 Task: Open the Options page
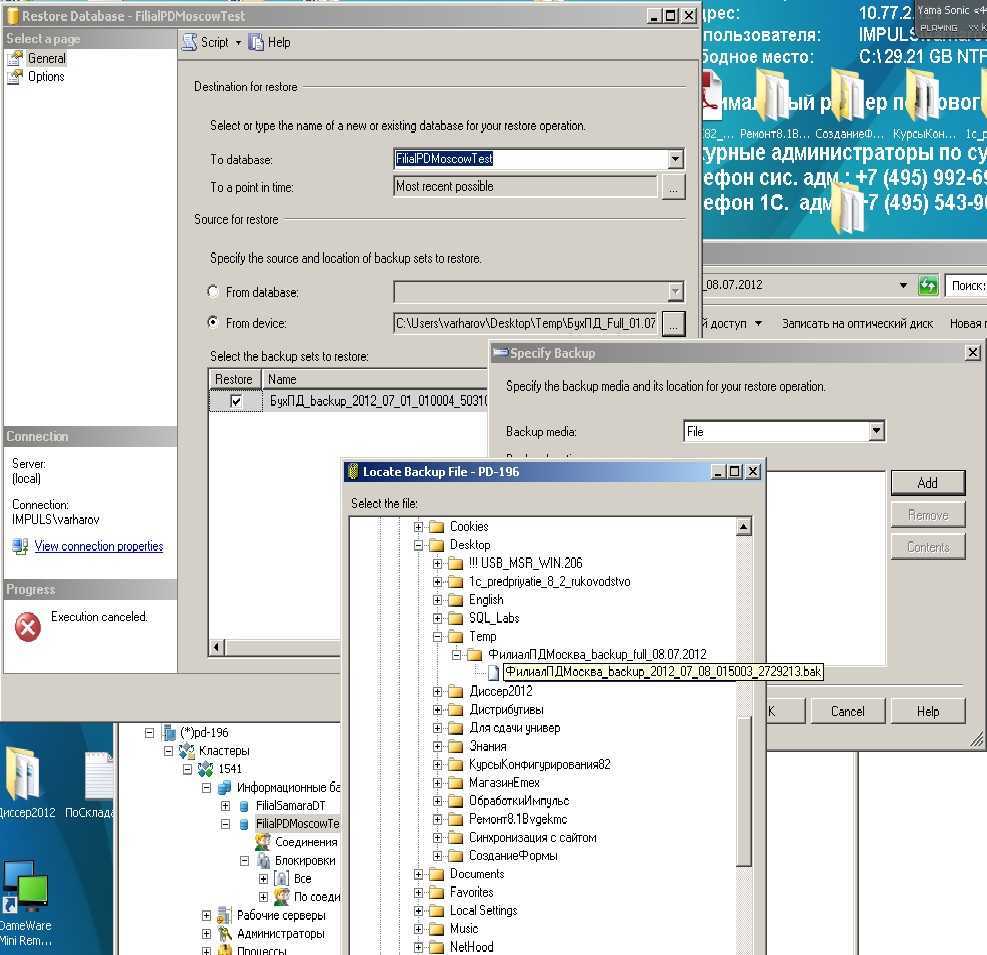(x=45, y=76)
